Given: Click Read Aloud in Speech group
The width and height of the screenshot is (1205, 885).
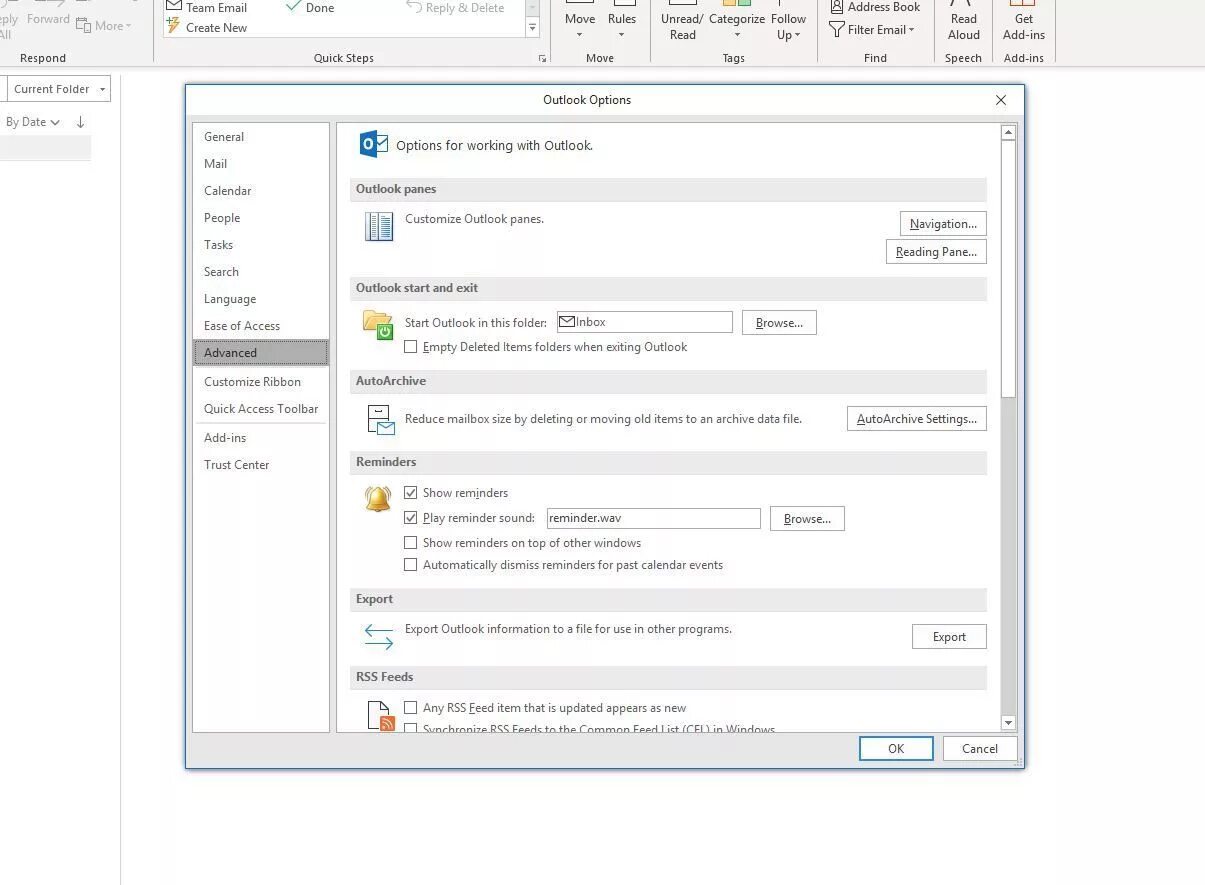Looking at the screenshot, I should click(964, 21).
